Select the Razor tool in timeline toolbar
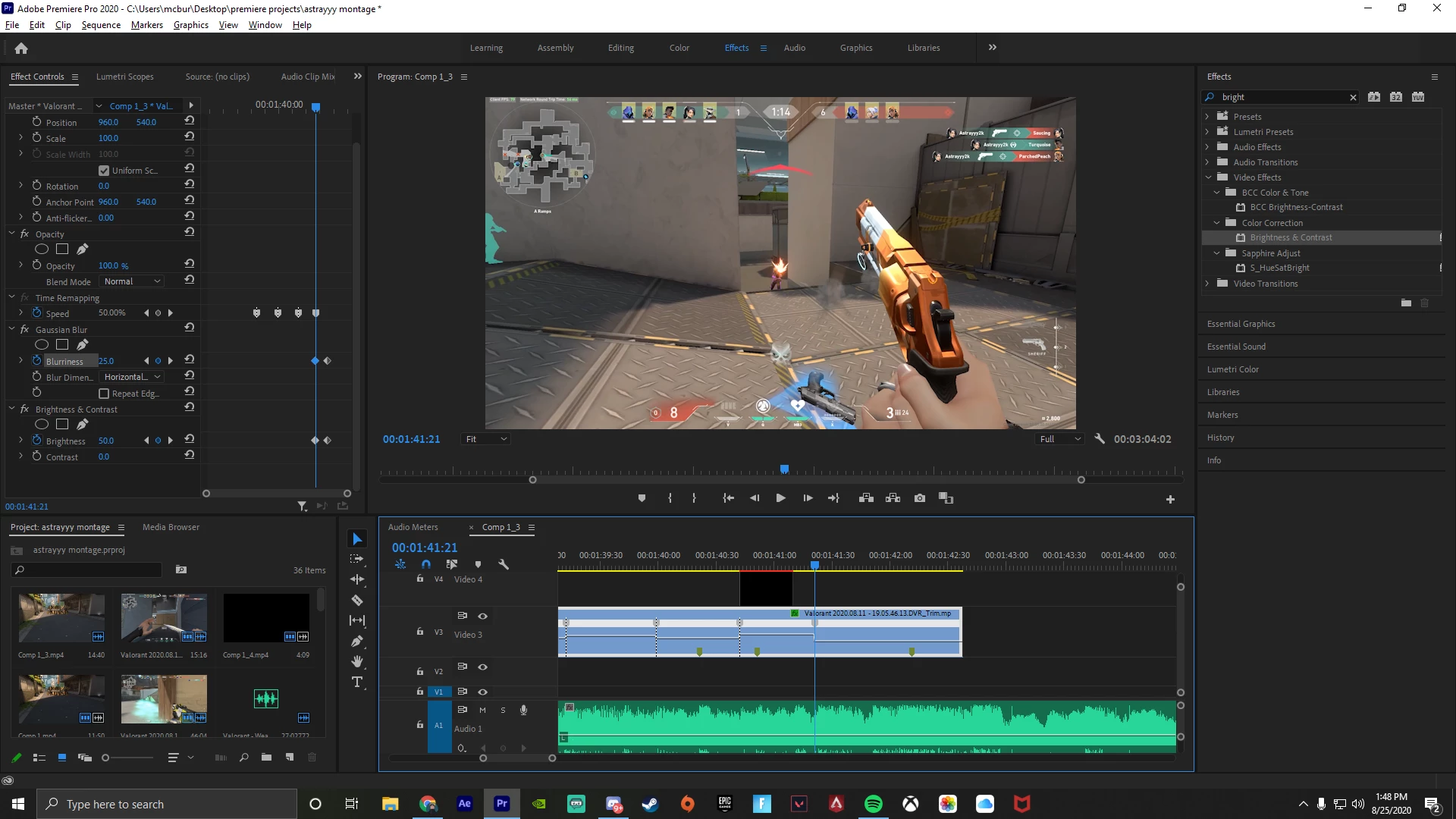The height and width of the screenshot is (819, 1456). click(357, 600)
